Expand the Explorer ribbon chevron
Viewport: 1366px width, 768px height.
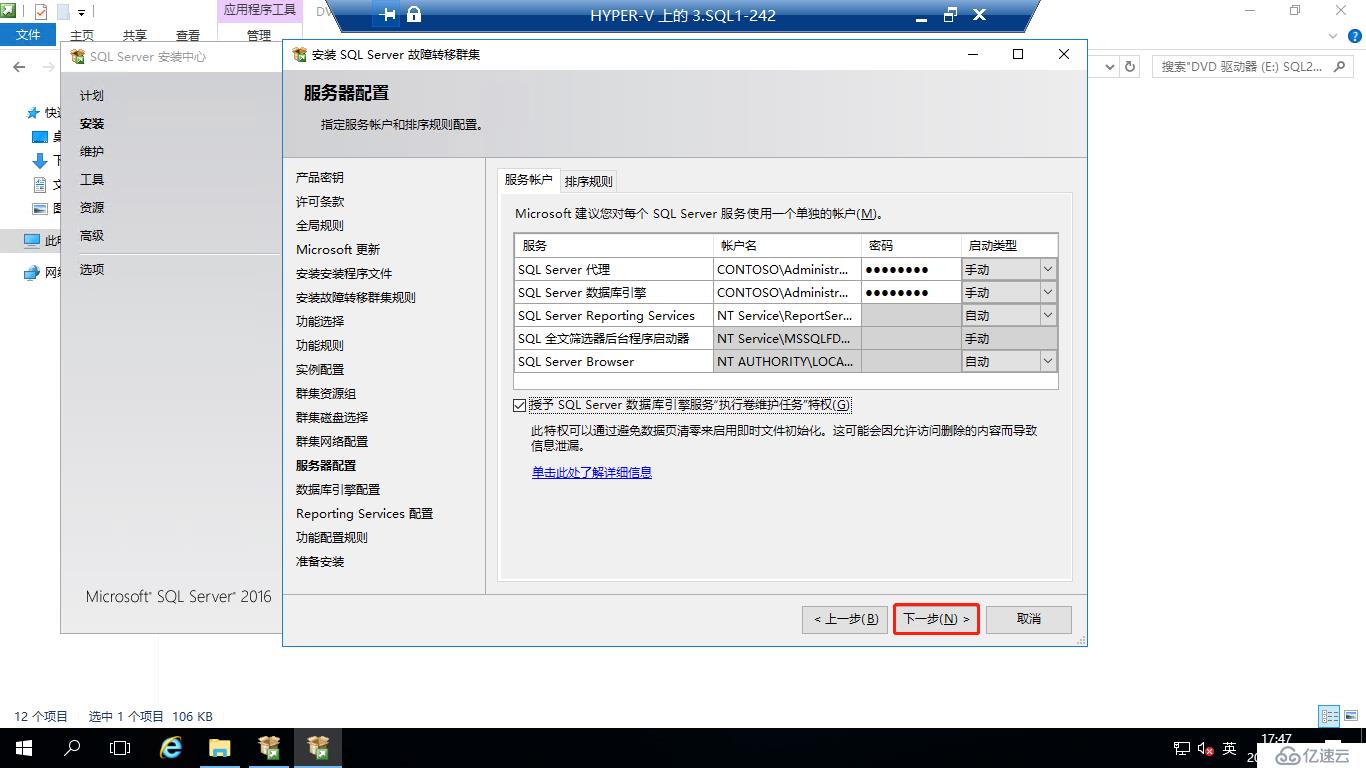[1333, 35]
